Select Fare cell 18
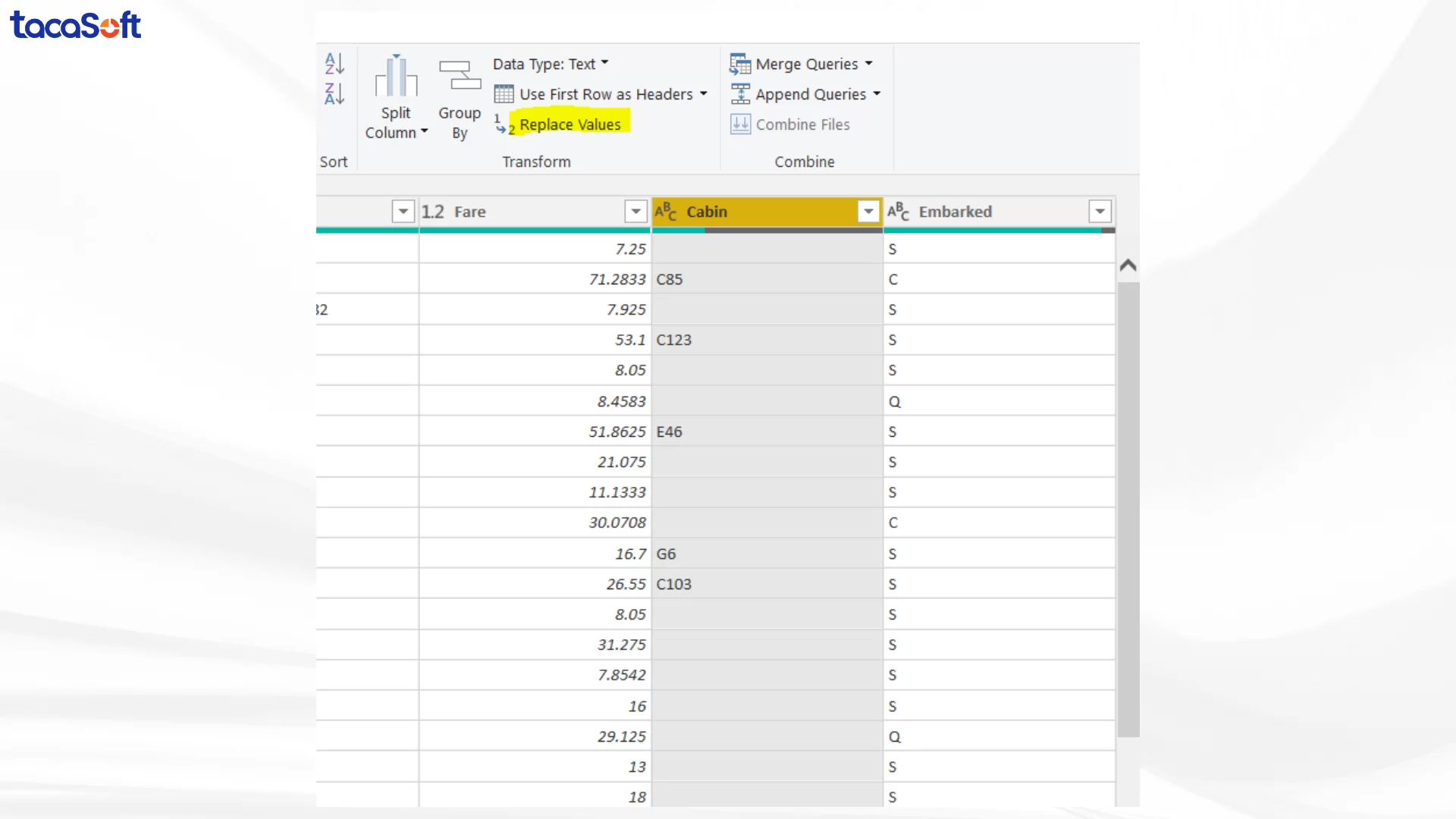The width and height of the screenshot is (1456, 819). click(x=535, y=796)
